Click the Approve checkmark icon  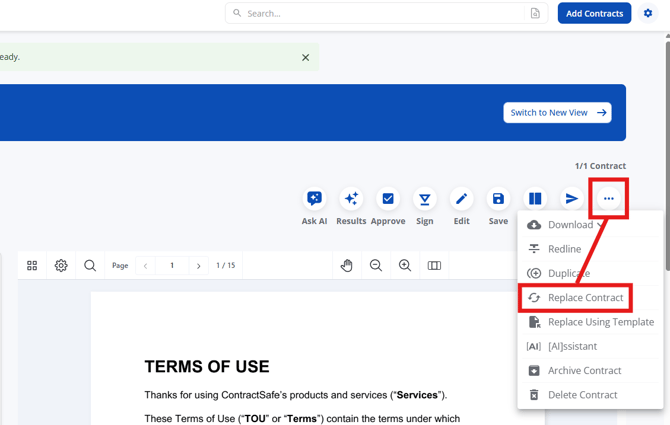pos(388,199)
